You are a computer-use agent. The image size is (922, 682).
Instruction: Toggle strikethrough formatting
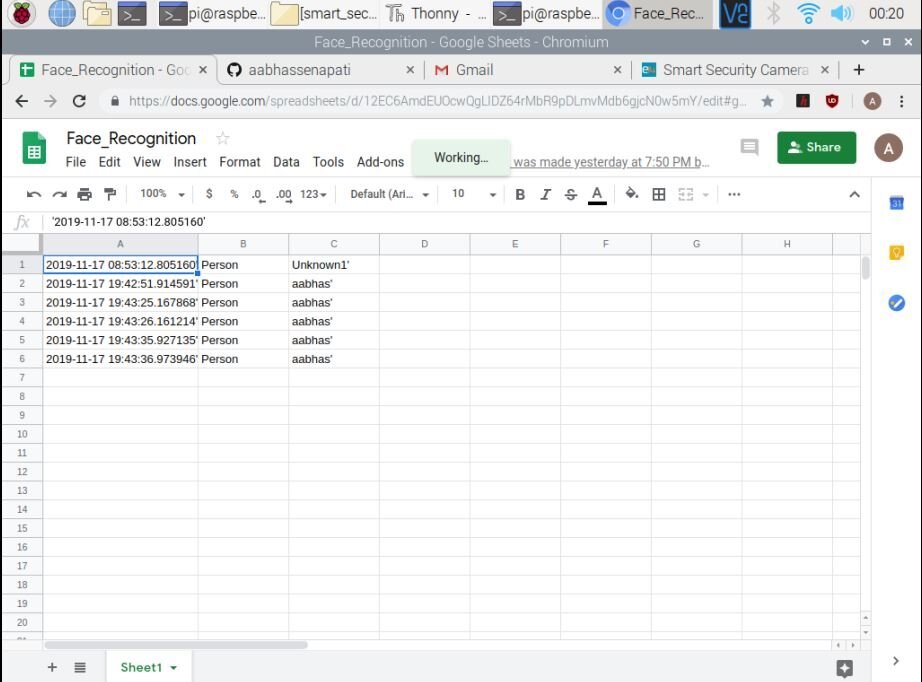(570, 194)
